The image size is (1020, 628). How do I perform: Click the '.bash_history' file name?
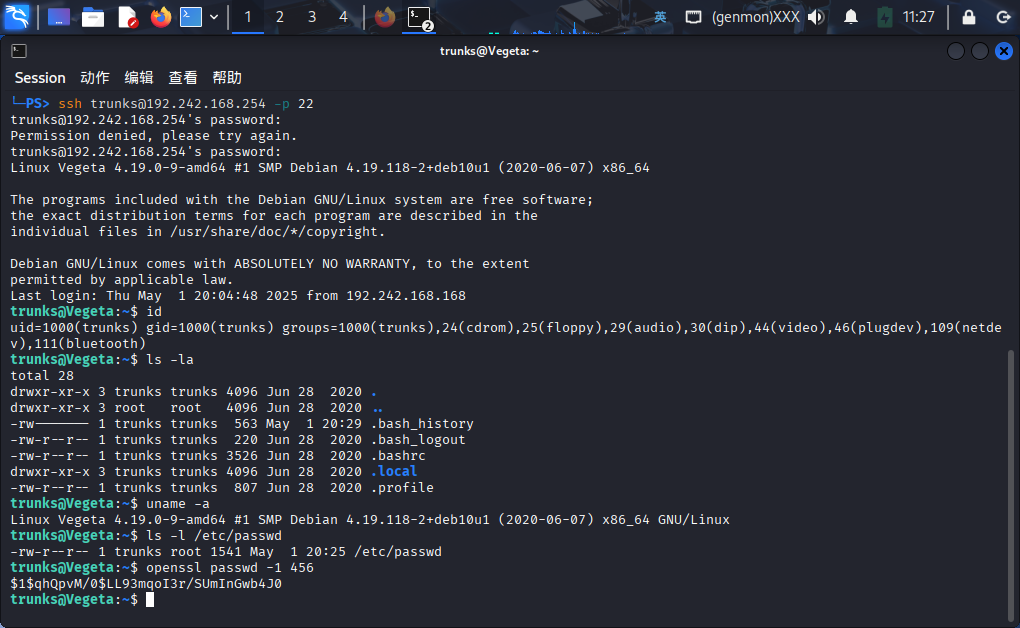[422, 424]
